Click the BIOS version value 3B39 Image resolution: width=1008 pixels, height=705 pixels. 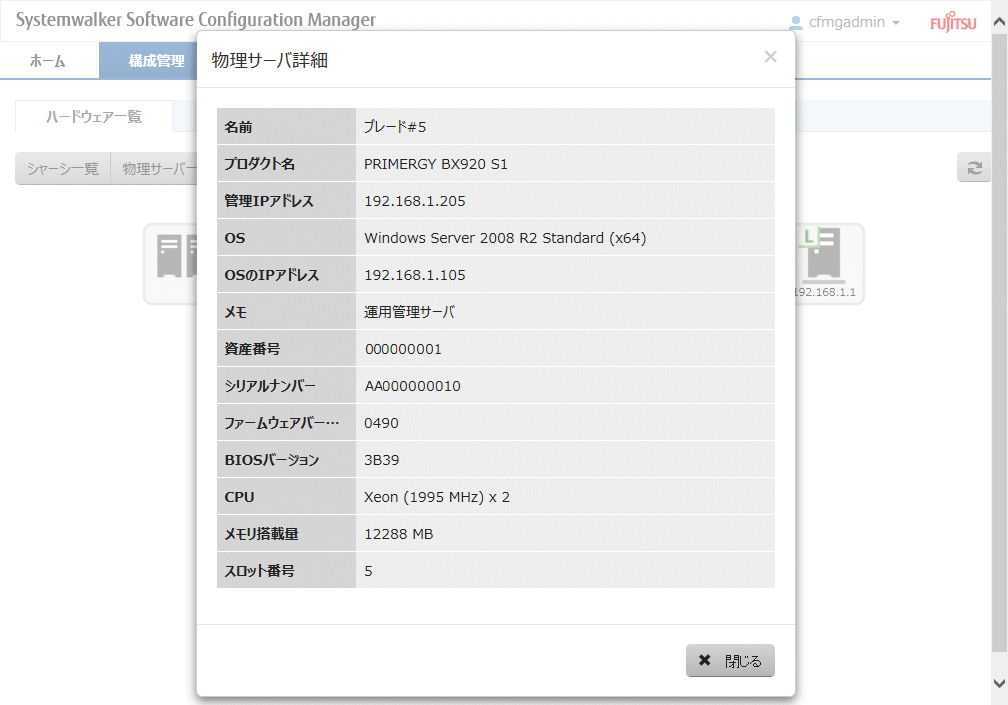tap(381, 460)
